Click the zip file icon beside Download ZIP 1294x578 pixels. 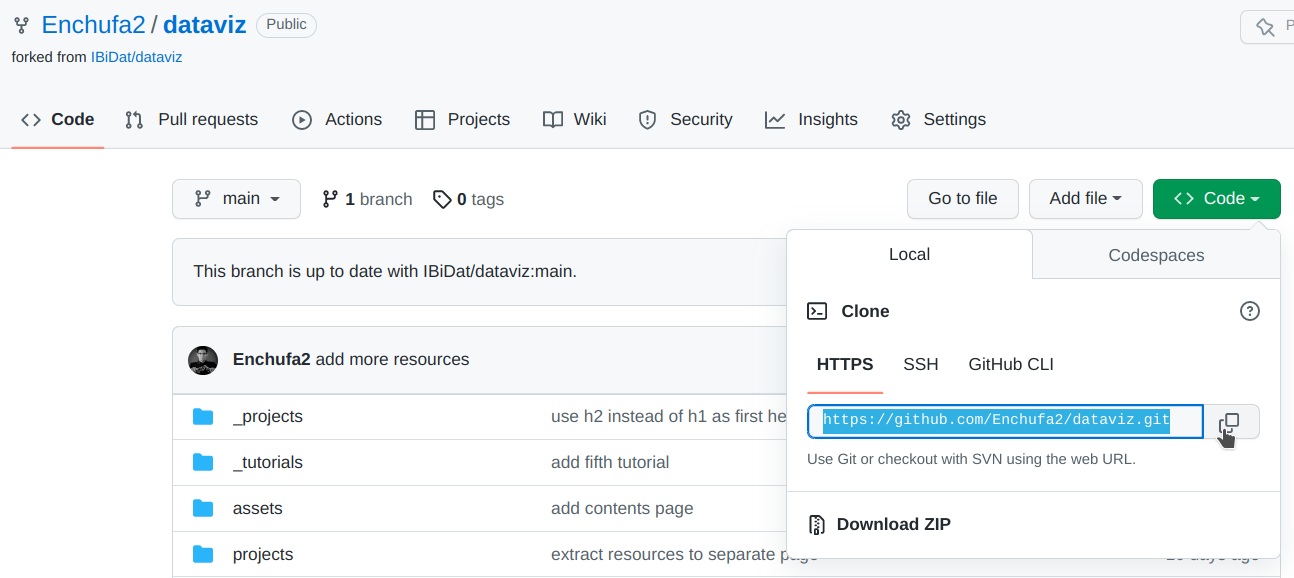816,523
